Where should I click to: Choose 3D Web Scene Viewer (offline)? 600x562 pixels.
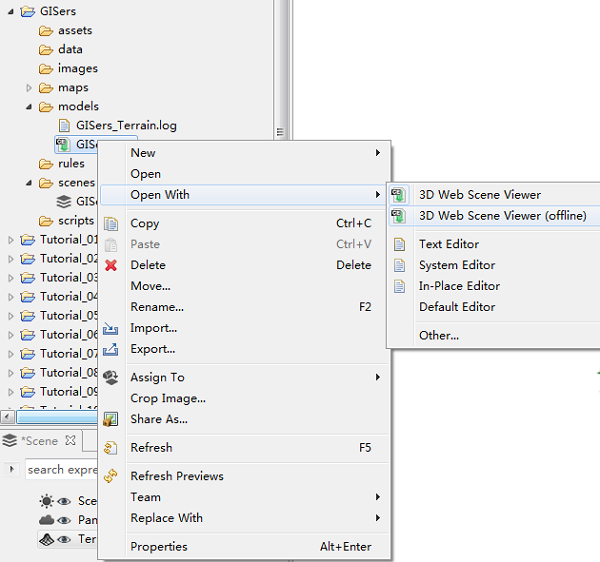coord(494,216)
